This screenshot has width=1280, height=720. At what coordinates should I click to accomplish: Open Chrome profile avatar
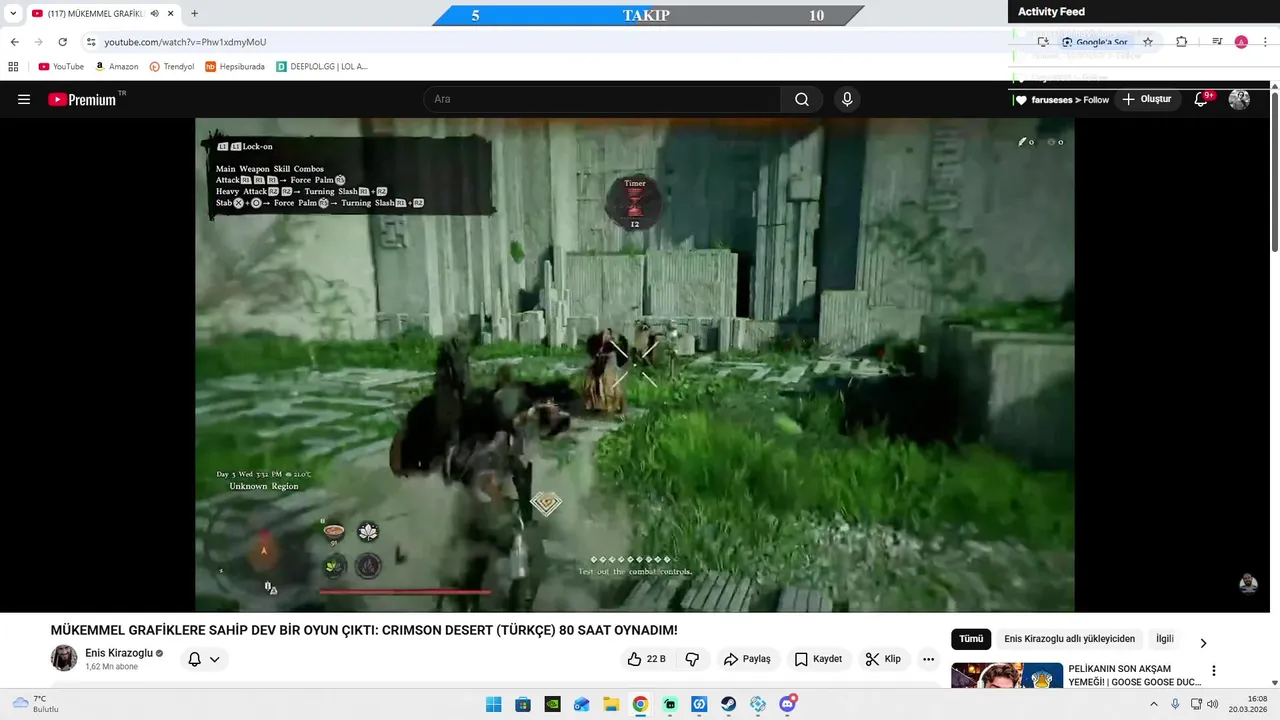[x=1241, y=42]
